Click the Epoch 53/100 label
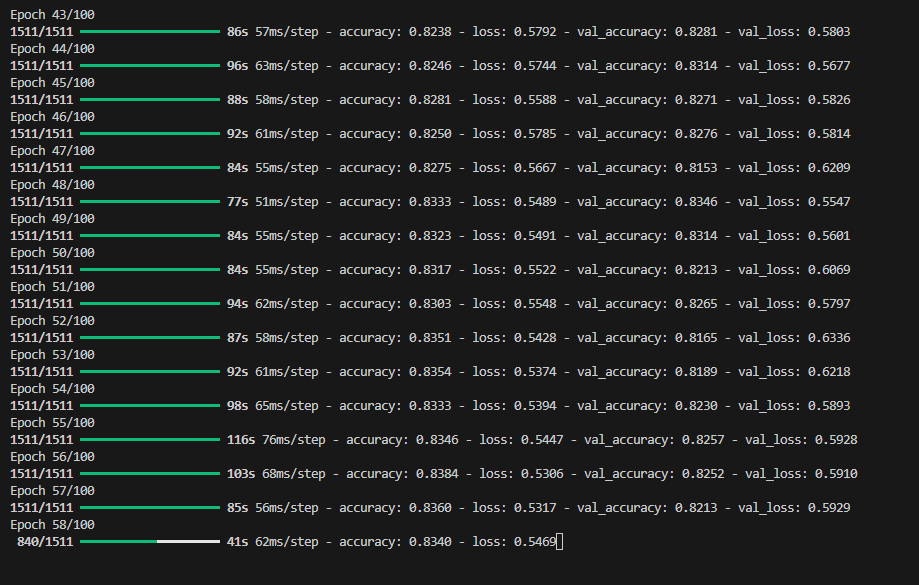This screenshot has height=585, width=919. tap(52, 355)
